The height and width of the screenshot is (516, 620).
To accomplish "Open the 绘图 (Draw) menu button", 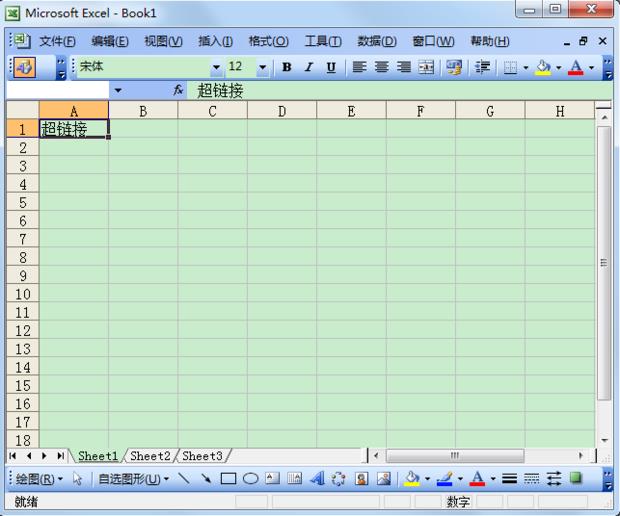I will click(39, 479).
